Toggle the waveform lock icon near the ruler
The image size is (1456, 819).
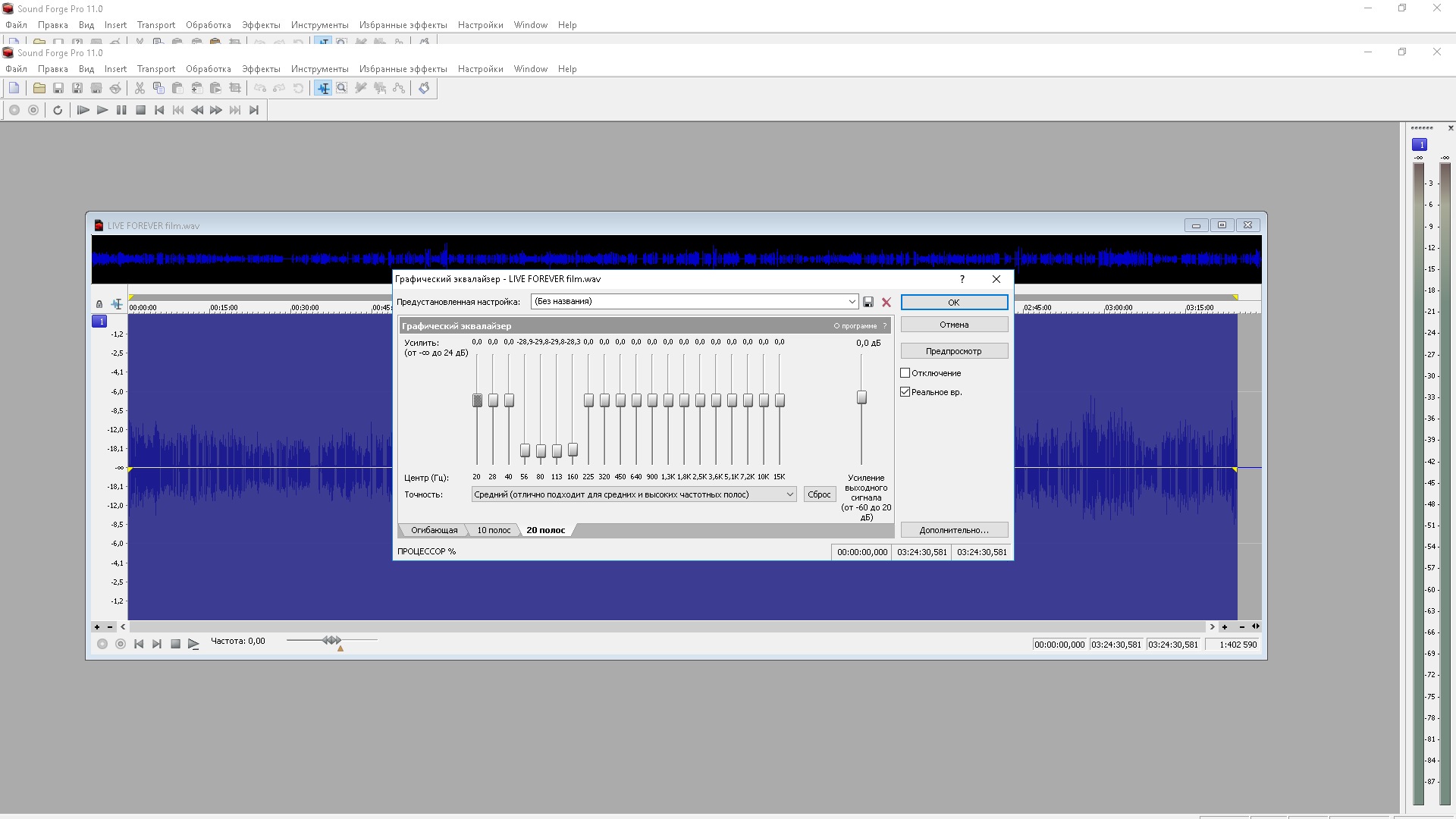point(99,304)
